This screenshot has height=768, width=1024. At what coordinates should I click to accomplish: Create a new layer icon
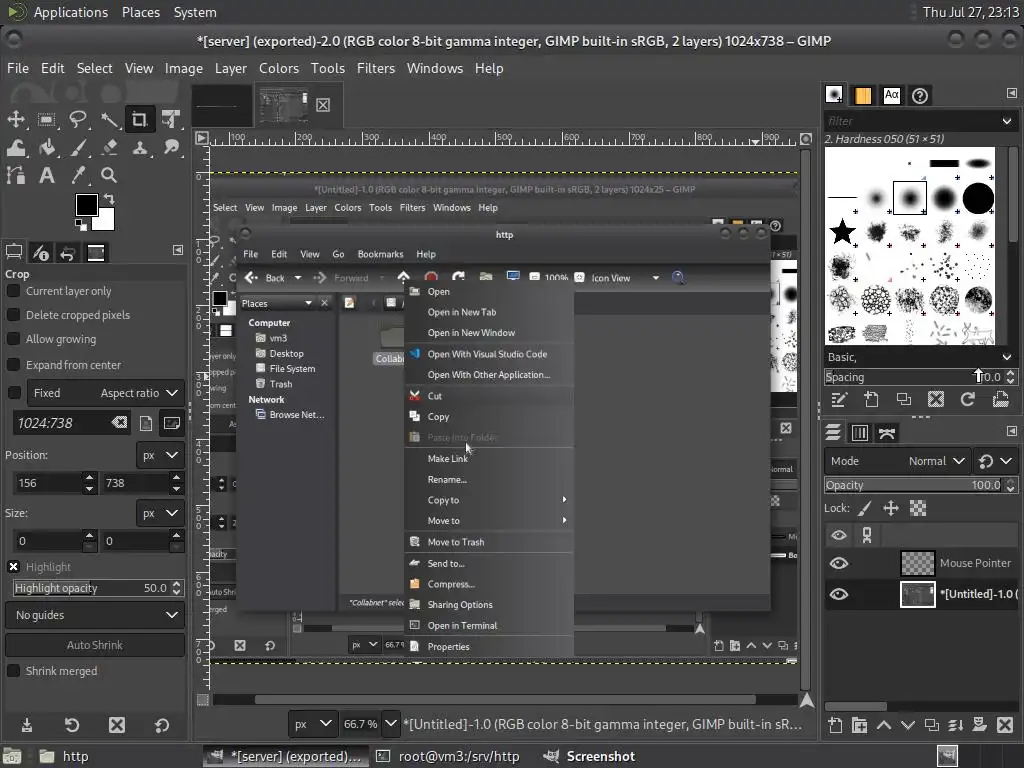(835, 725)
